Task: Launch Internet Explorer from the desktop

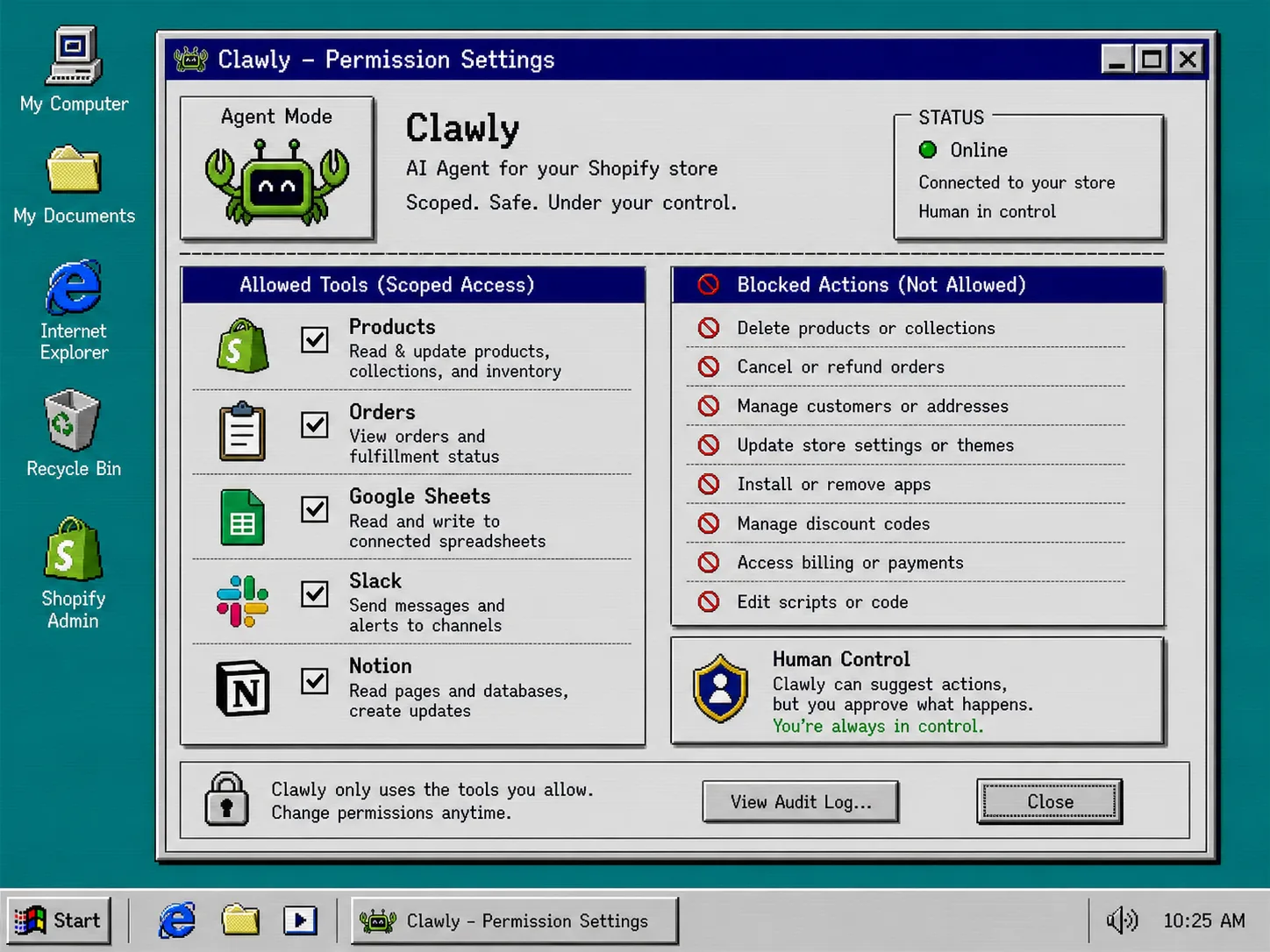Action: pos(74,309)
